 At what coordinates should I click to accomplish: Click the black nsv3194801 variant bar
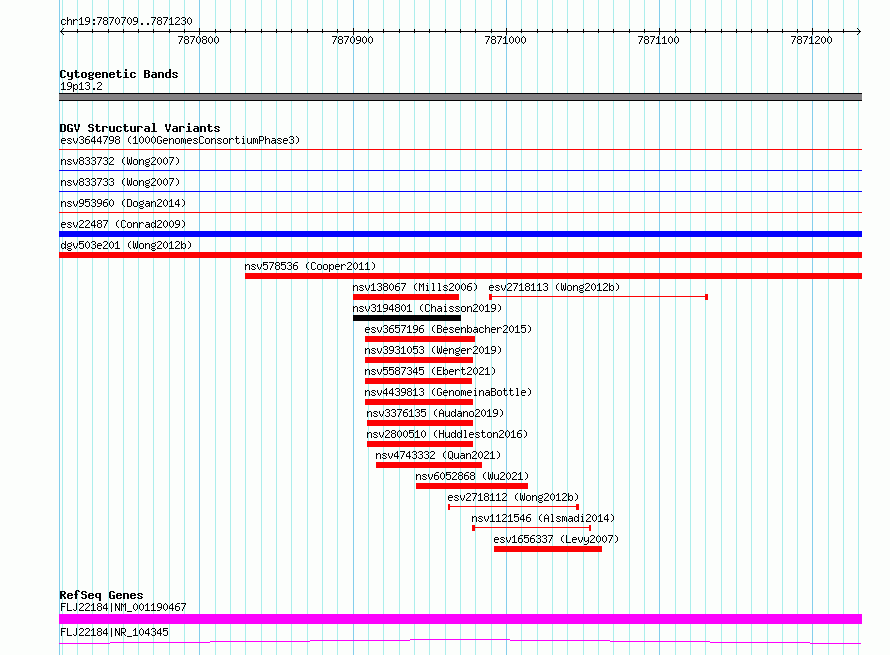pos(406,318)
